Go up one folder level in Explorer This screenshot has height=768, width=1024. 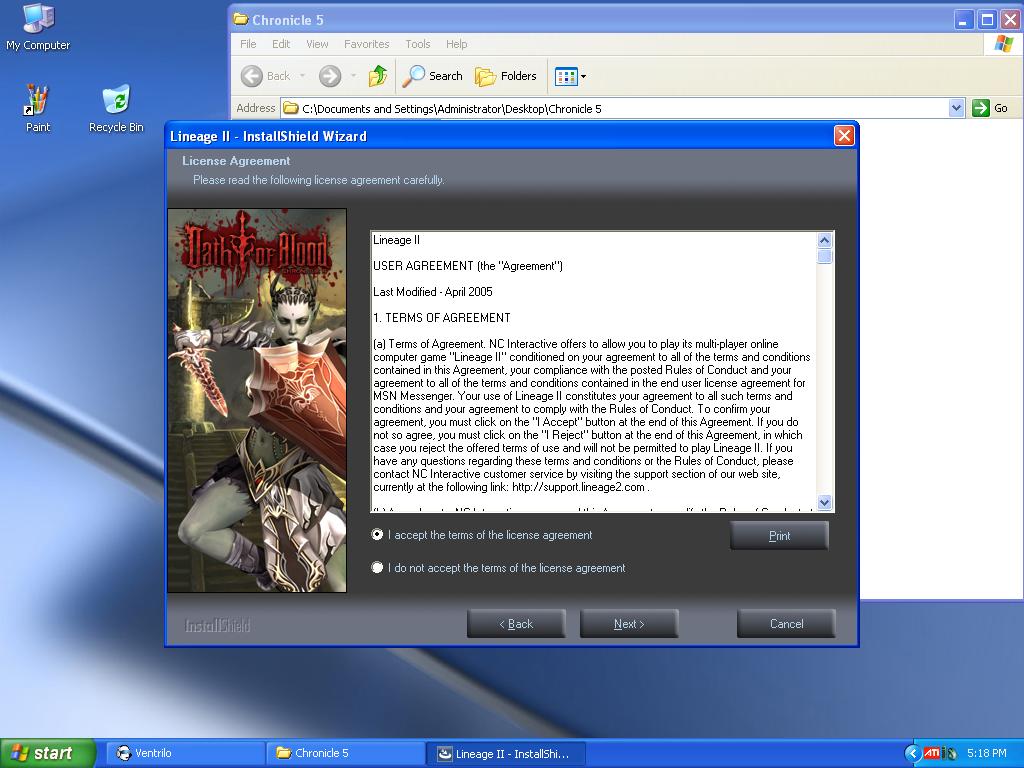(x=377, y=76)
